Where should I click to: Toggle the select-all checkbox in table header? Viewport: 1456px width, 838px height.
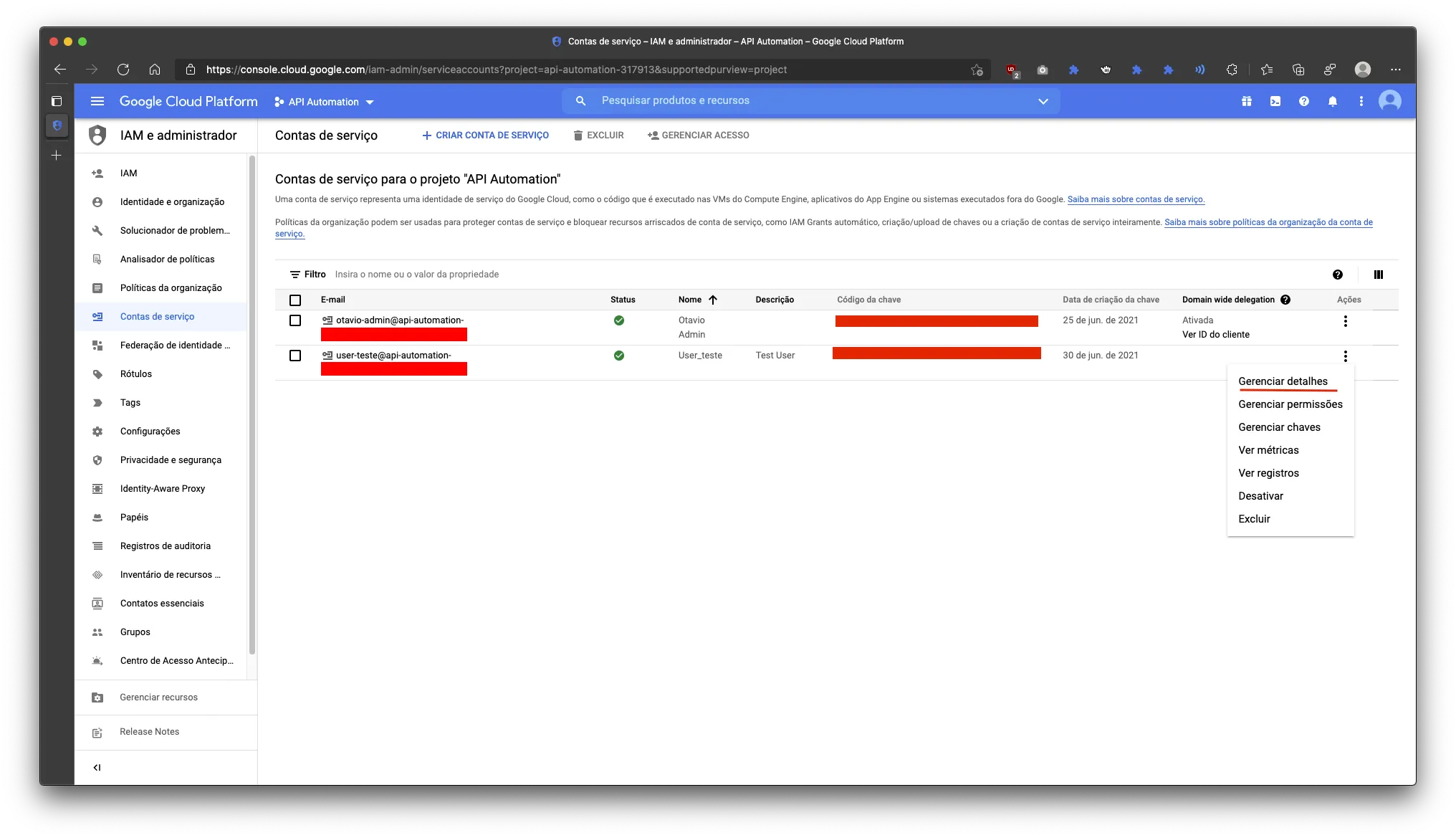point(295,300)
